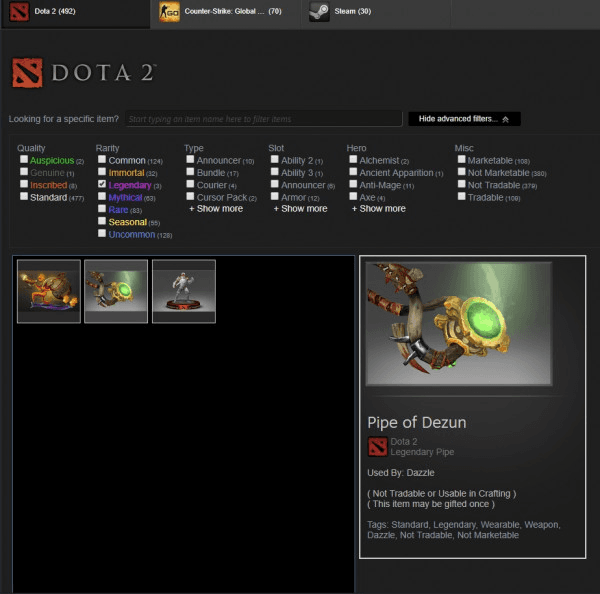Check the Ancient Apparition hero filter
The image size is (600, 594).
pyautogui.click(x=353, y=171)
